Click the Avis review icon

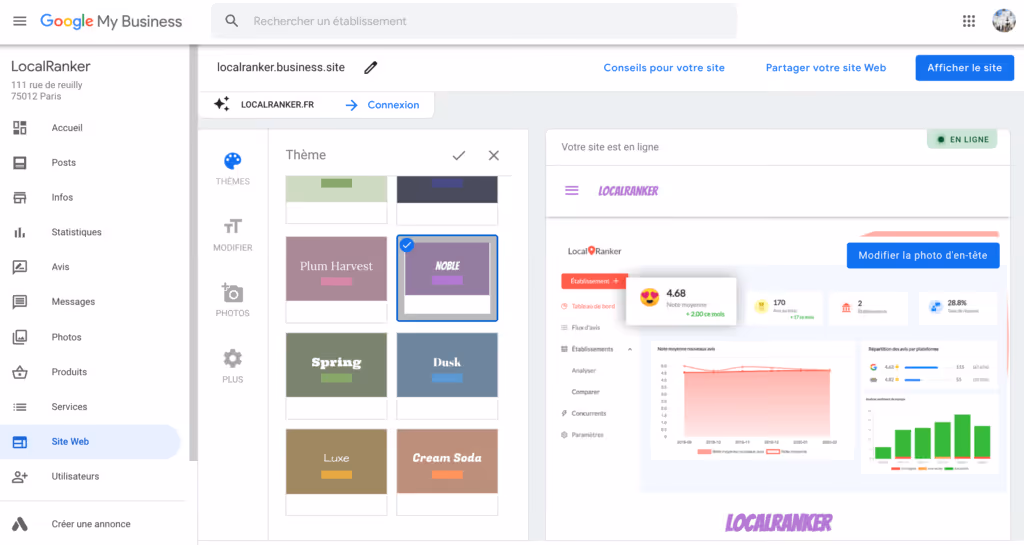20,267
